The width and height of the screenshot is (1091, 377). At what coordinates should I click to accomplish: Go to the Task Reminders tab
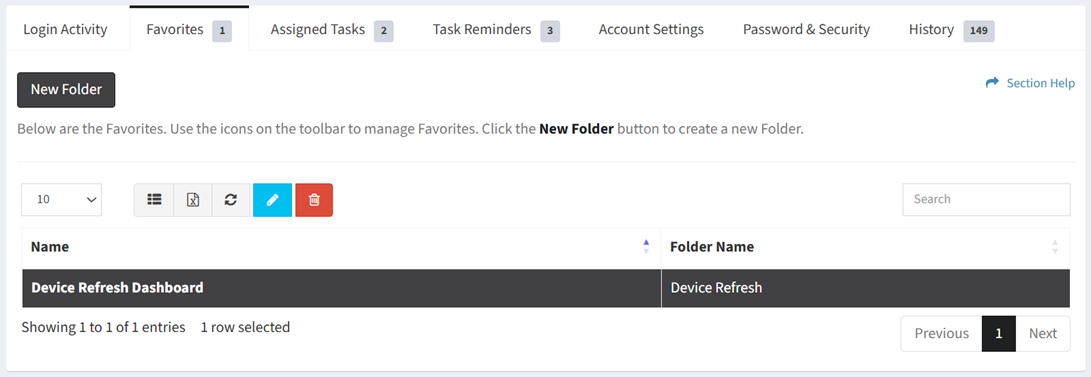pos(495,30)
